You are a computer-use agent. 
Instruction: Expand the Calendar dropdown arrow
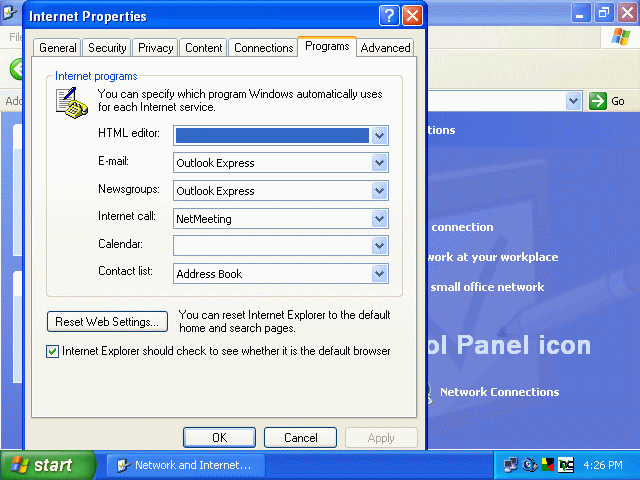380,246
